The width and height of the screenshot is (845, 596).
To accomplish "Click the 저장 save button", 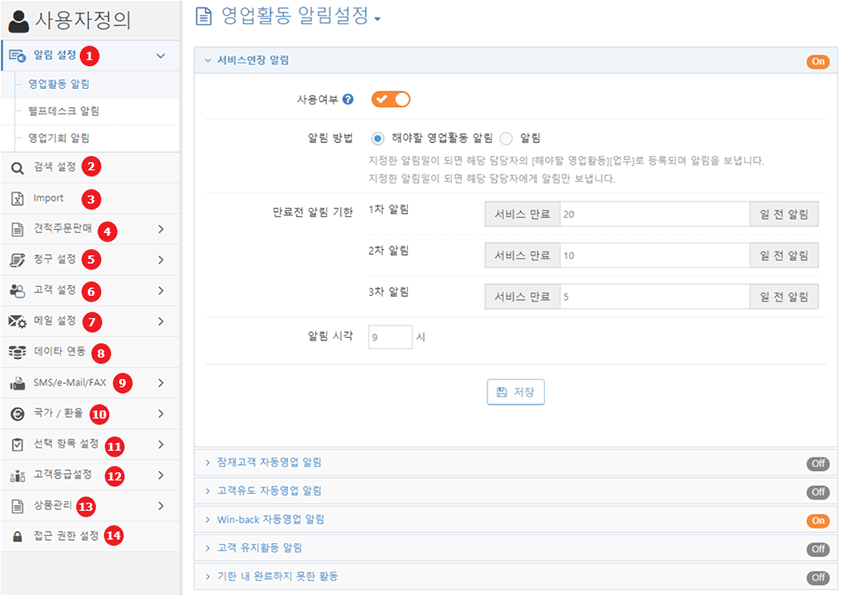I will click(x=515, y=392).
